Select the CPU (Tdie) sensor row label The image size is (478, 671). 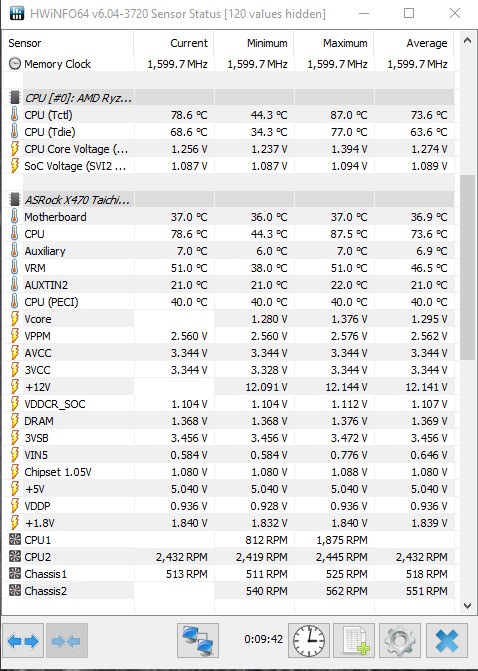[50, 132]
